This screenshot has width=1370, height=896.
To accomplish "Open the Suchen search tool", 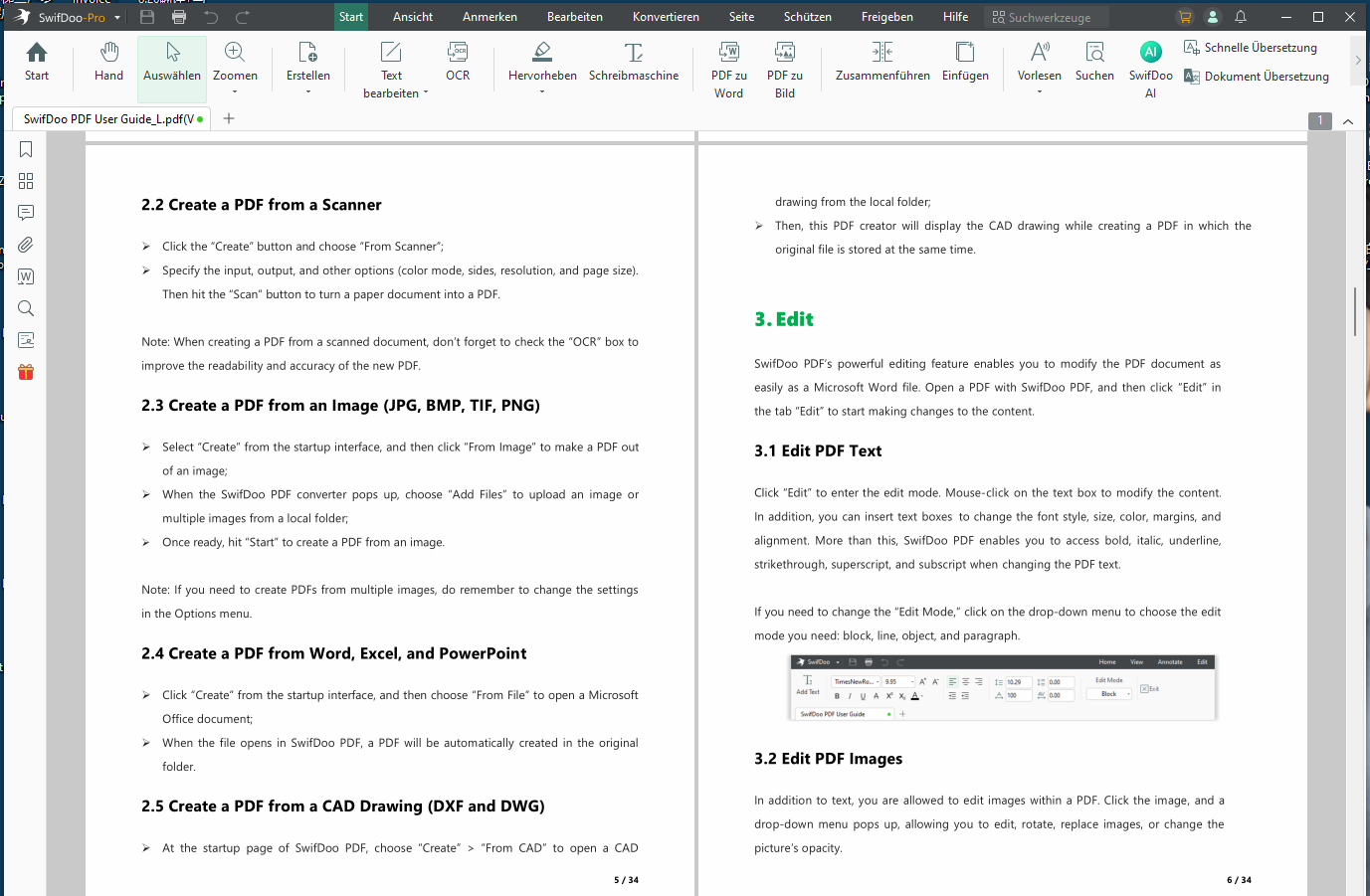I will [x=1094, y=63].
